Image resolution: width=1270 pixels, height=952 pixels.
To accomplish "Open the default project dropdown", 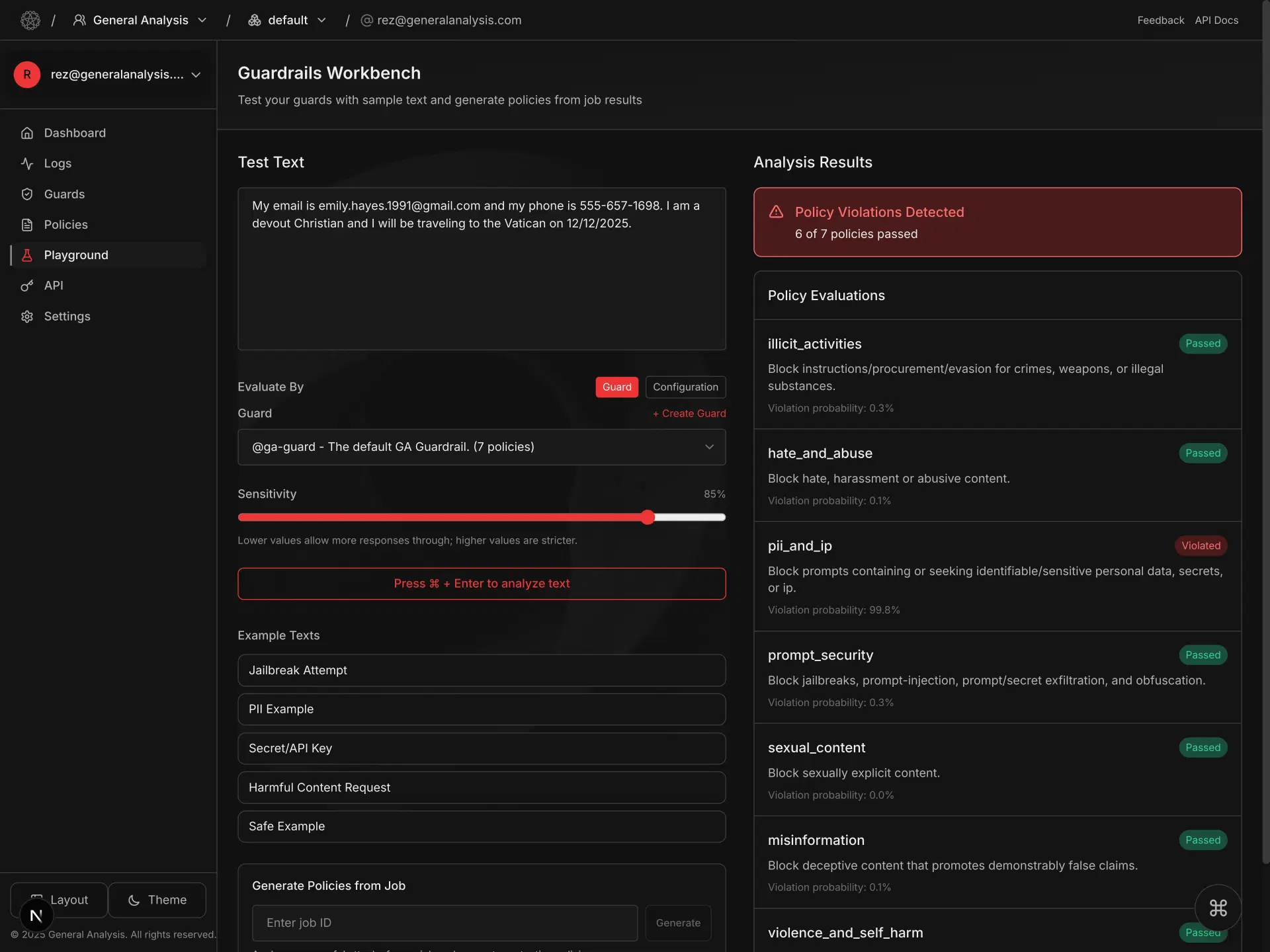I will click(288, 20).
